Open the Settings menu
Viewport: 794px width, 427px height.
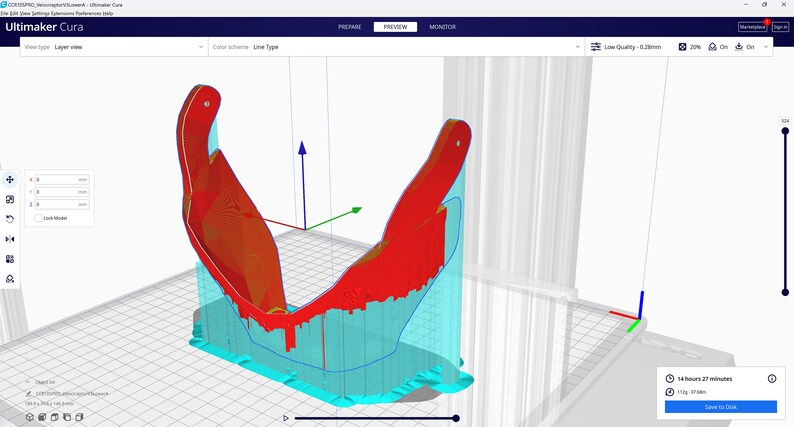coord(41,13)
